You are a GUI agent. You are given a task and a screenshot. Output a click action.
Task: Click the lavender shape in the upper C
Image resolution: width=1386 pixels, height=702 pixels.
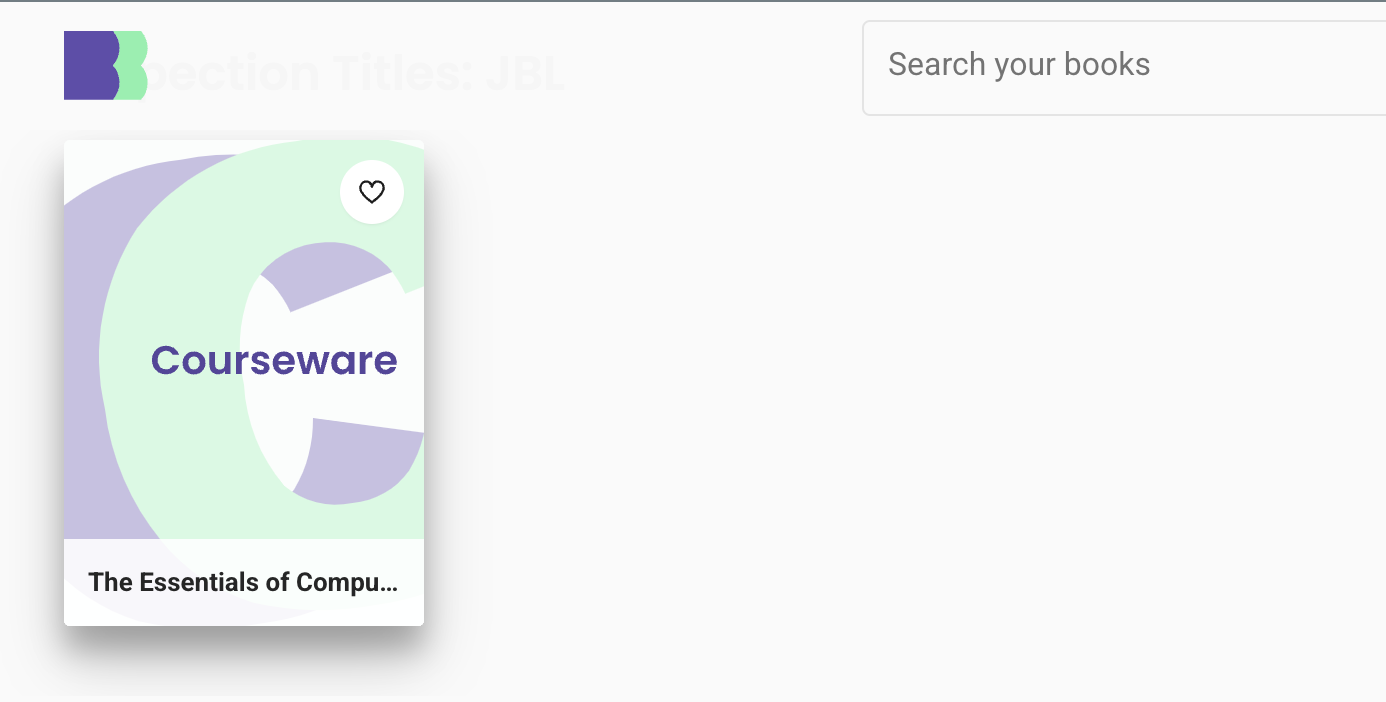tap(325, 274)
